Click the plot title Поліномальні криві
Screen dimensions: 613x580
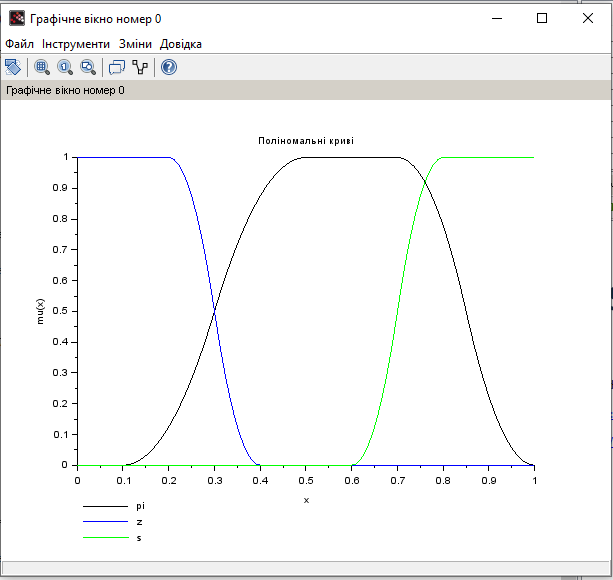[x=306, y=141]
